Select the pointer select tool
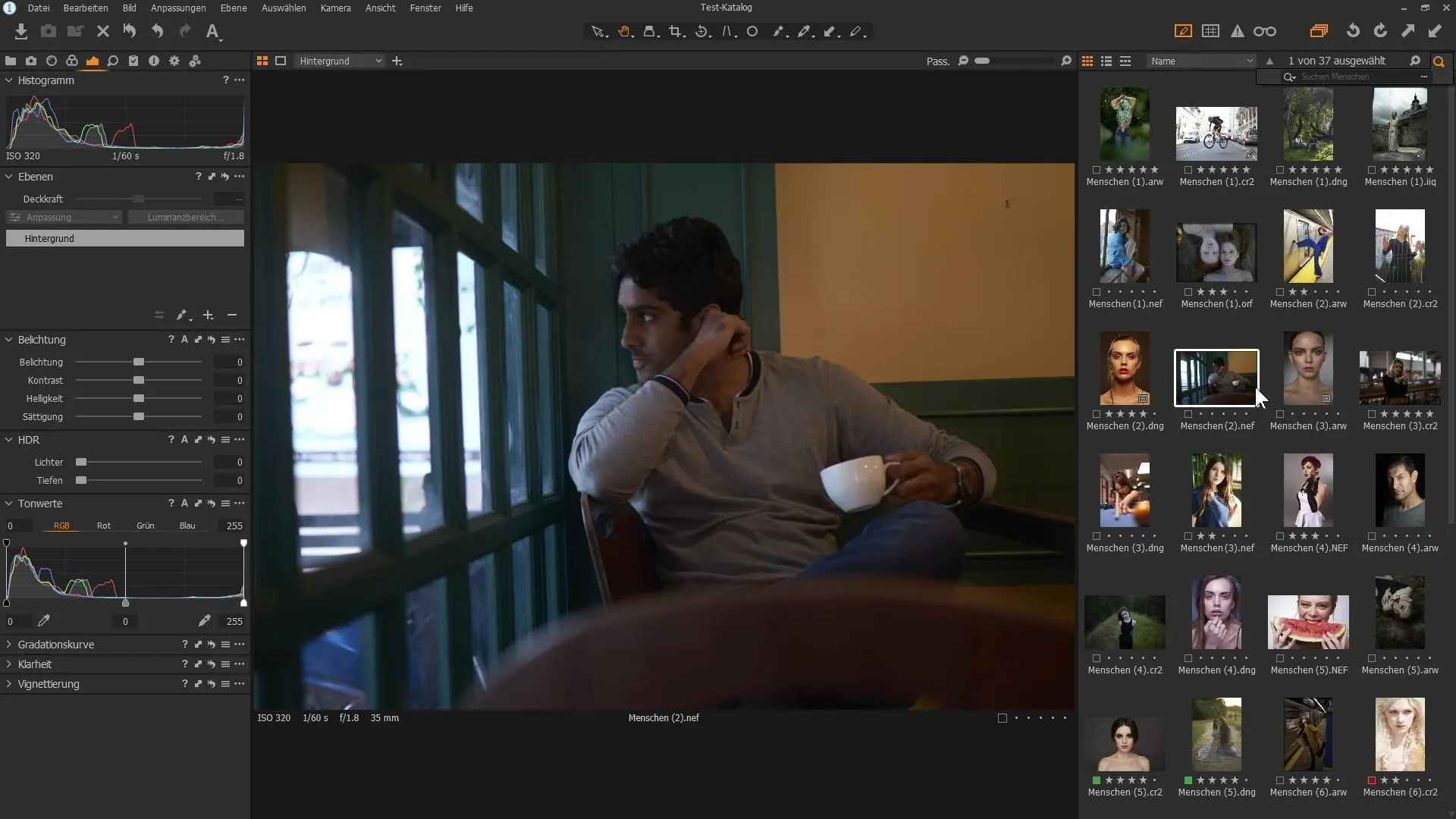1456x819 pixels. point(599,32)
